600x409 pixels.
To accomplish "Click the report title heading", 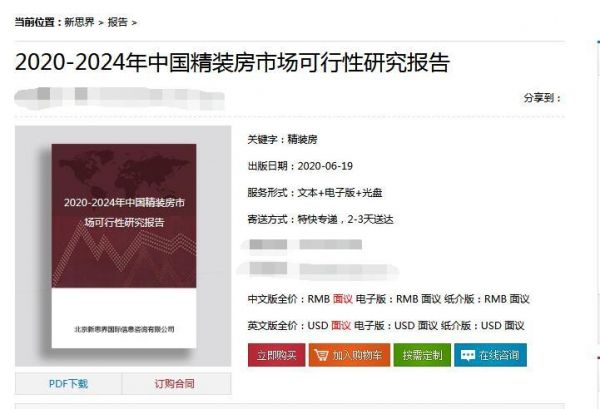I will point(232,62).
